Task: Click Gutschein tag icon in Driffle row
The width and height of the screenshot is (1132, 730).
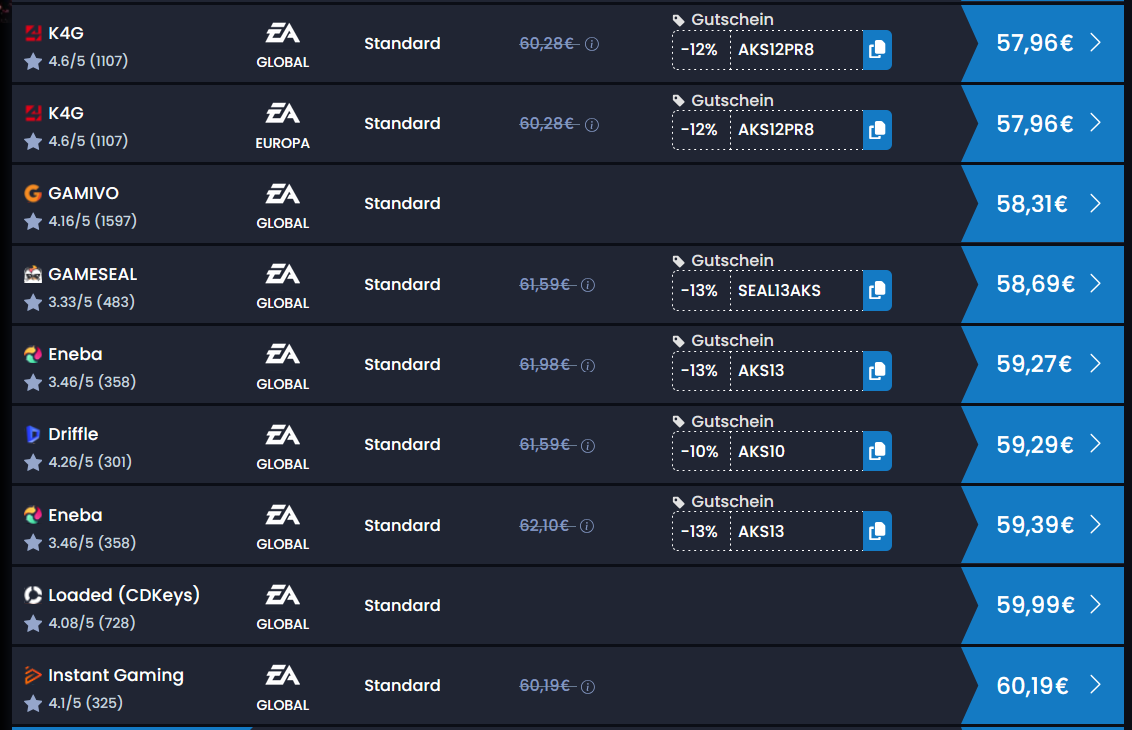Action: (x=679, y=422)
